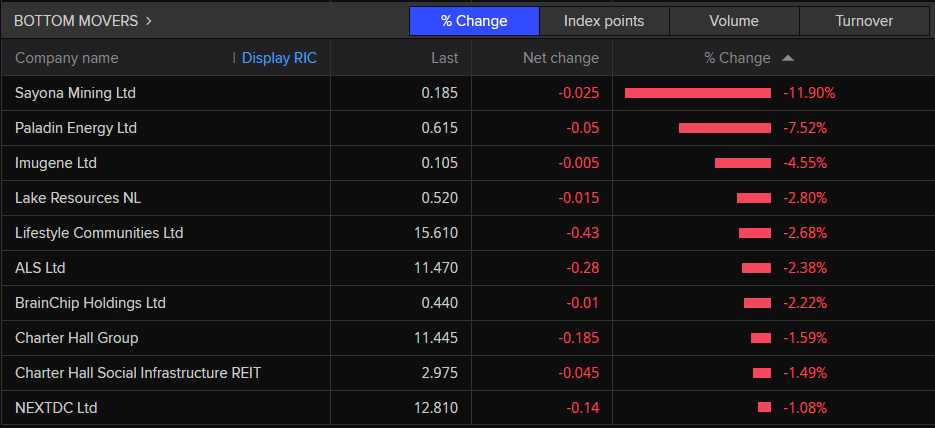Sort by Net change column header
This screenshot has width=935, height=428.
[x=561, y=58]
